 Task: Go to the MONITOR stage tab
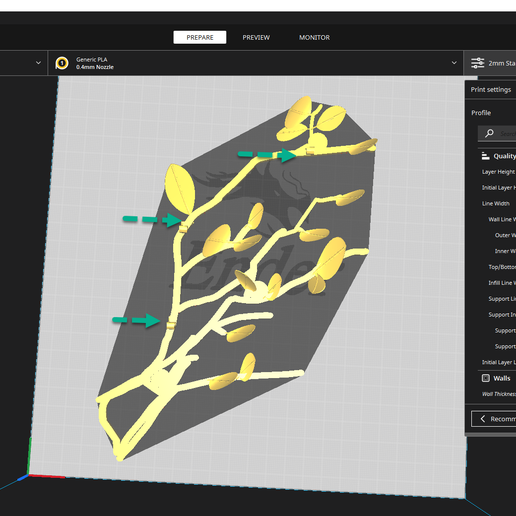pyautogui.click(x=314, y=37)
